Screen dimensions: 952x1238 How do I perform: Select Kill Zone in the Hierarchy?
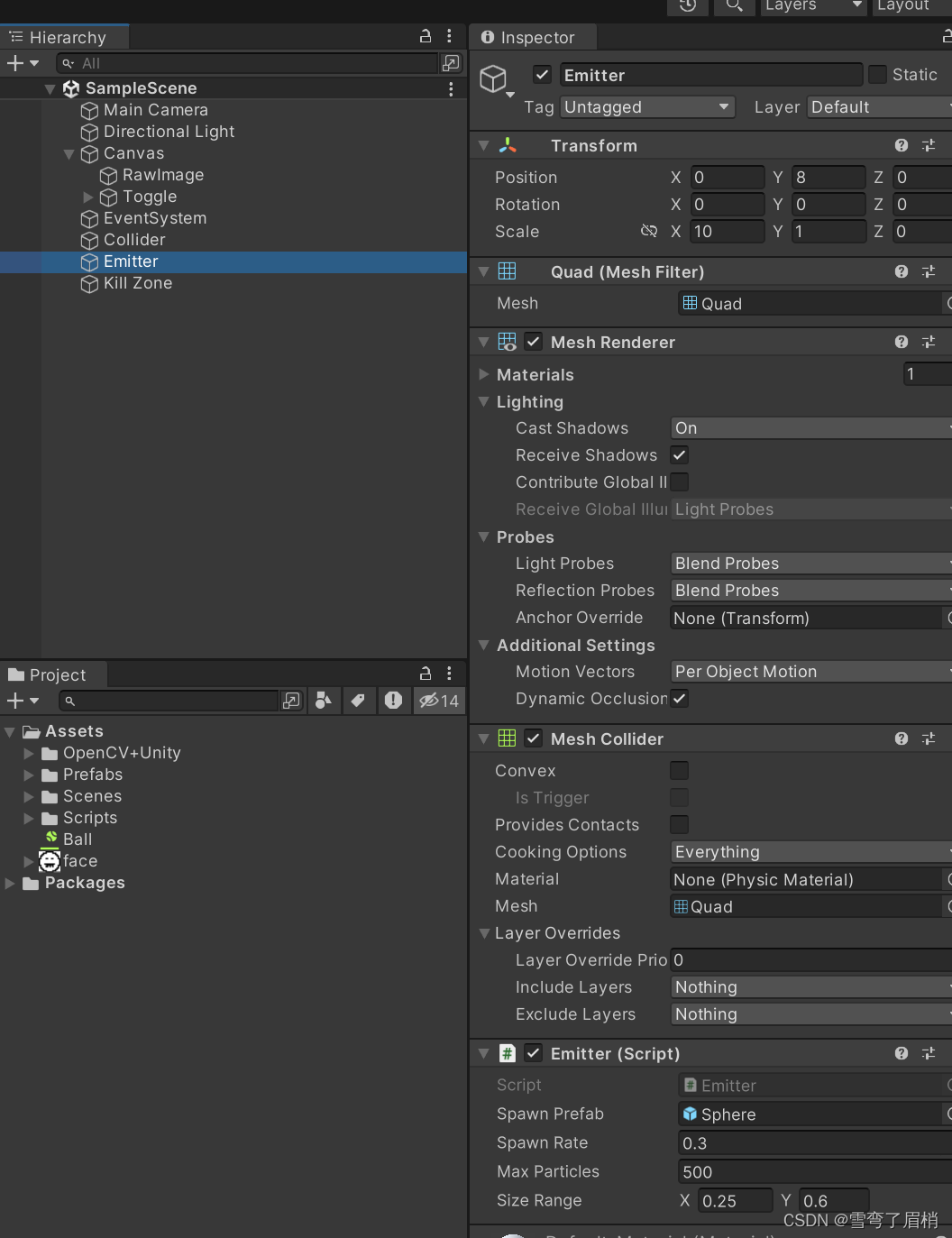click(x=138, y=283)
